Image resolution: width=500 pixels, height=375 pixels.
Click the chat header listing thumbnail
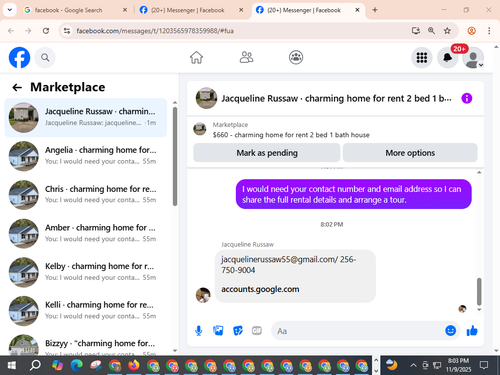click(x=206, y=98)
